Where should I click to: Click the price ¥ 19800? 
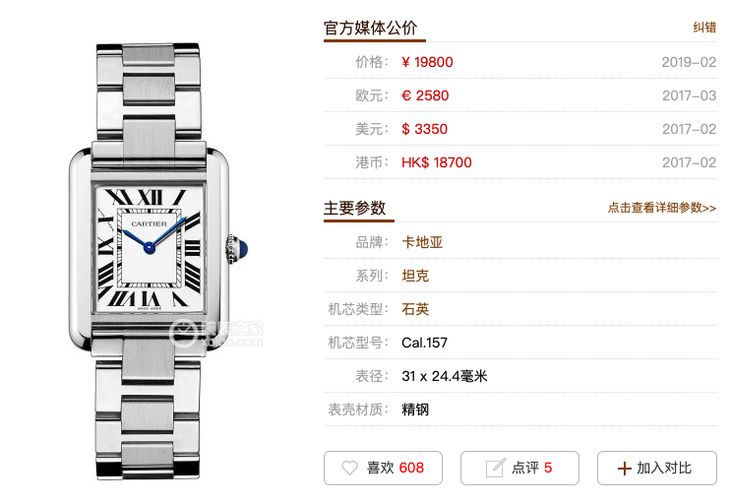(427, 62)
